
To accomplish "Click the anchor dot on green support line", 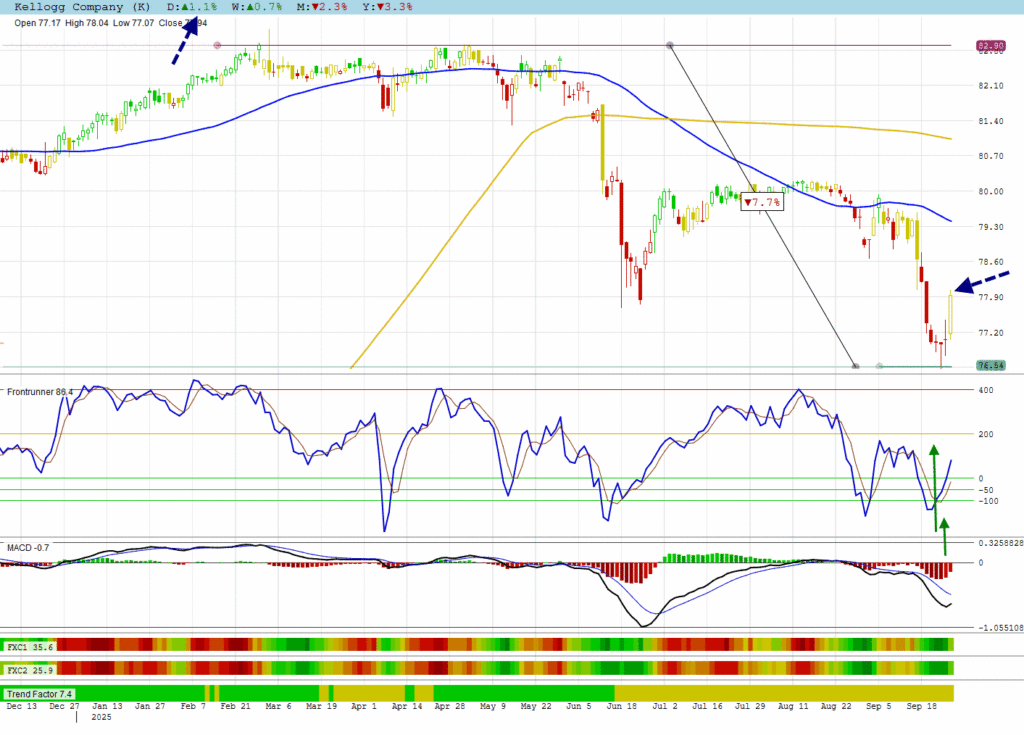I will coord(879,366).
